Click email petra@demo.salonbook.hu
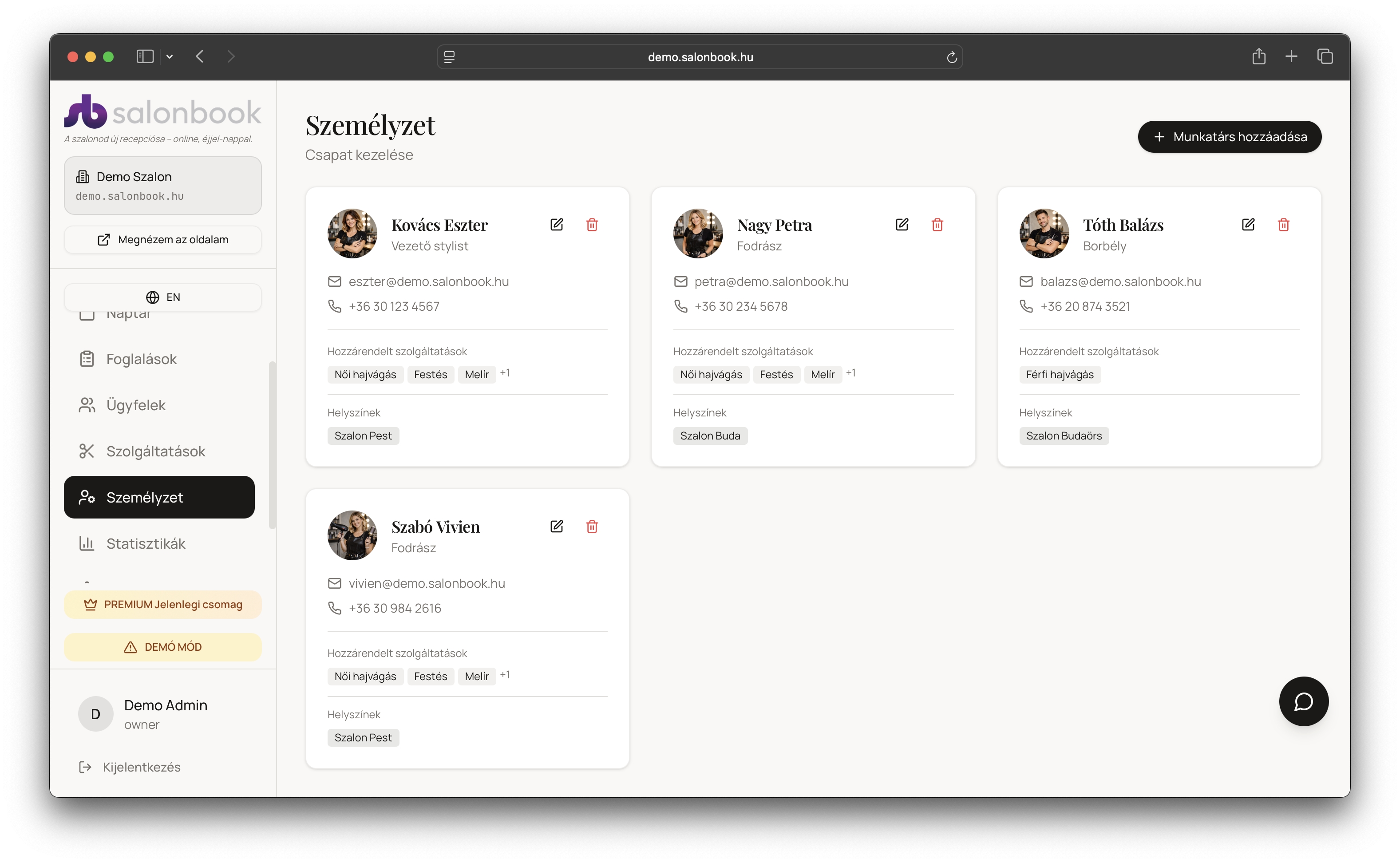The width and height of the screenshot is (1400, 863). point(771,281)
